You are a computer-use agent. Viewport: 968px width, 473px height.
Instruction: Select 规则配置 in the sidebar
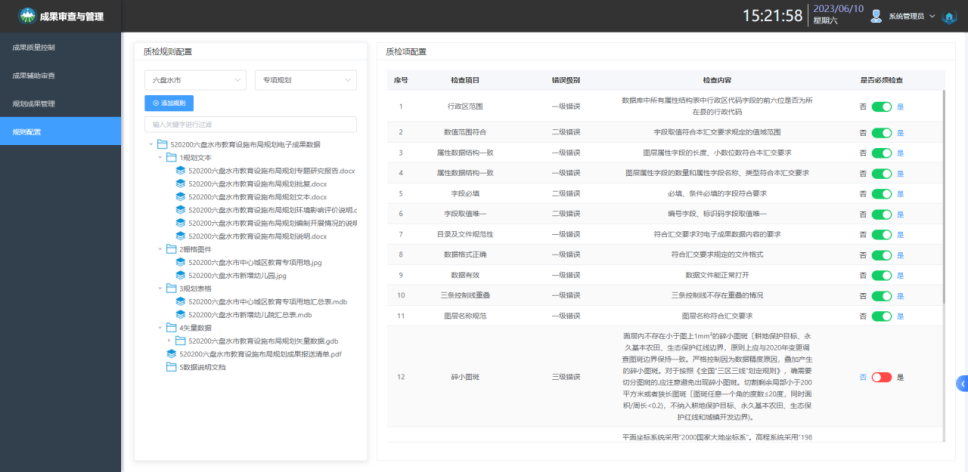point(60,132)
